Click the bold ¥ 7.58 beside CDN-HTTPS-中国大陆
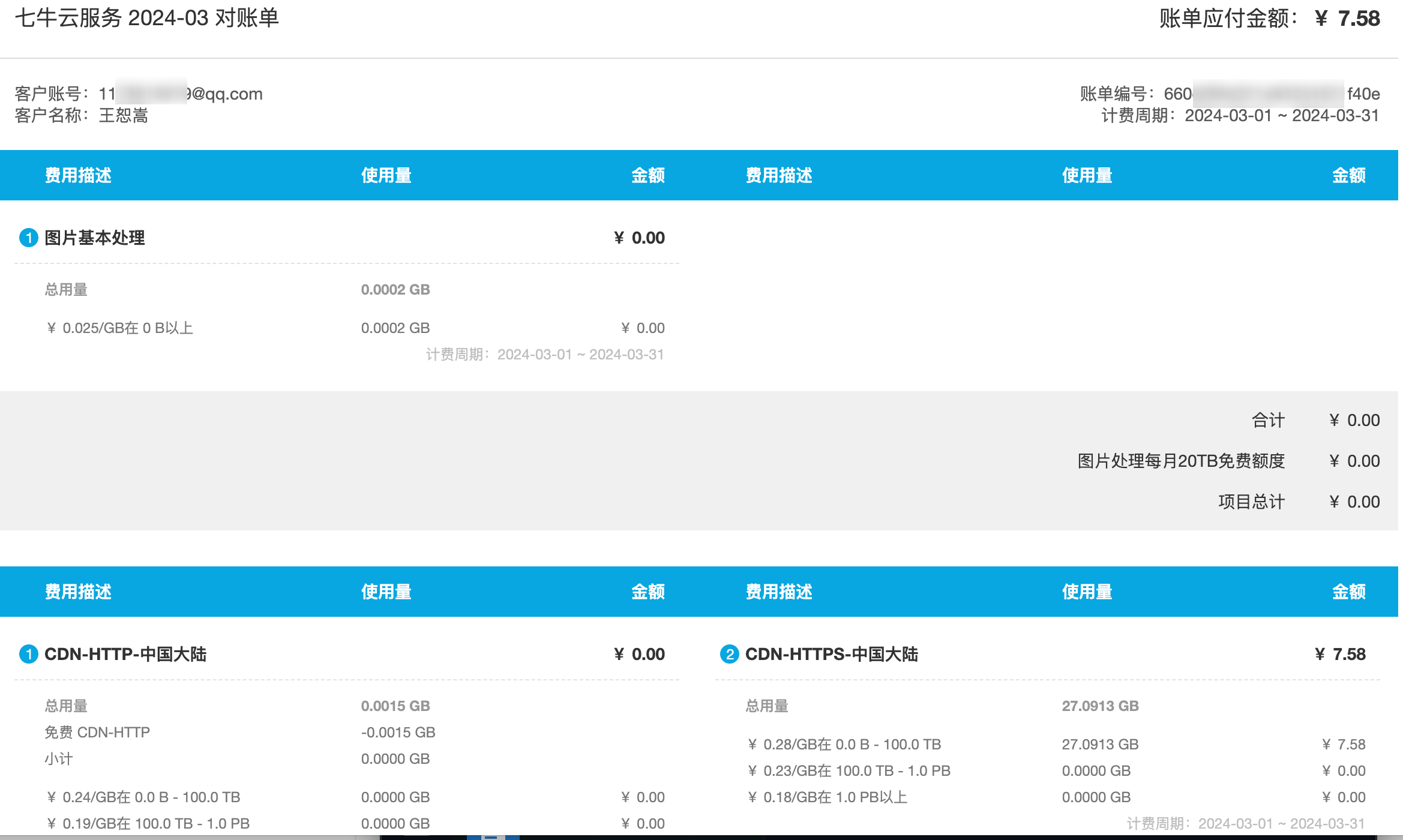 point(1340,654)
